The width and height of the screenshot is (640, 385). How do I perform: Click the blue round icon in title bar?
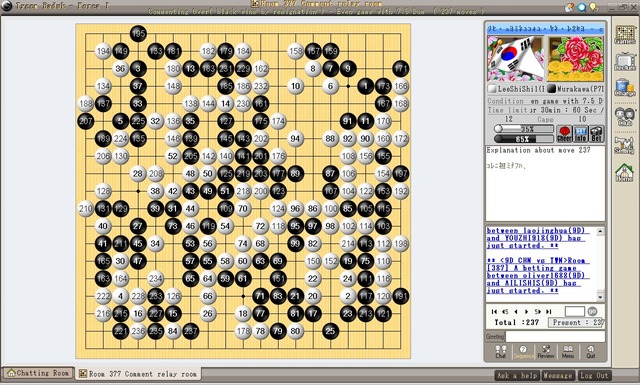[x=582, y=7]
